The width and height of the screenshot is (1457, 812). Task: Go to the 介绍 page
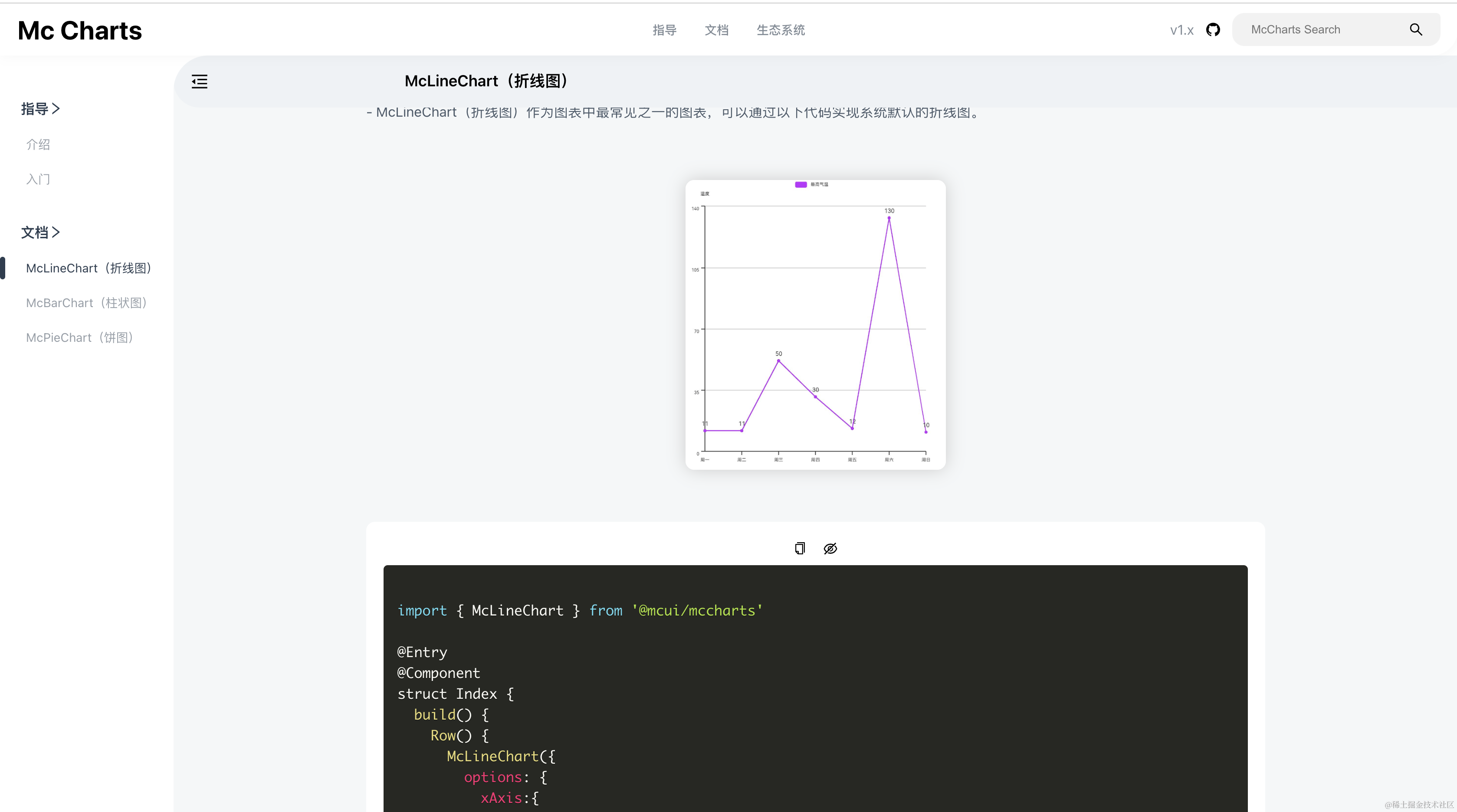38,145
